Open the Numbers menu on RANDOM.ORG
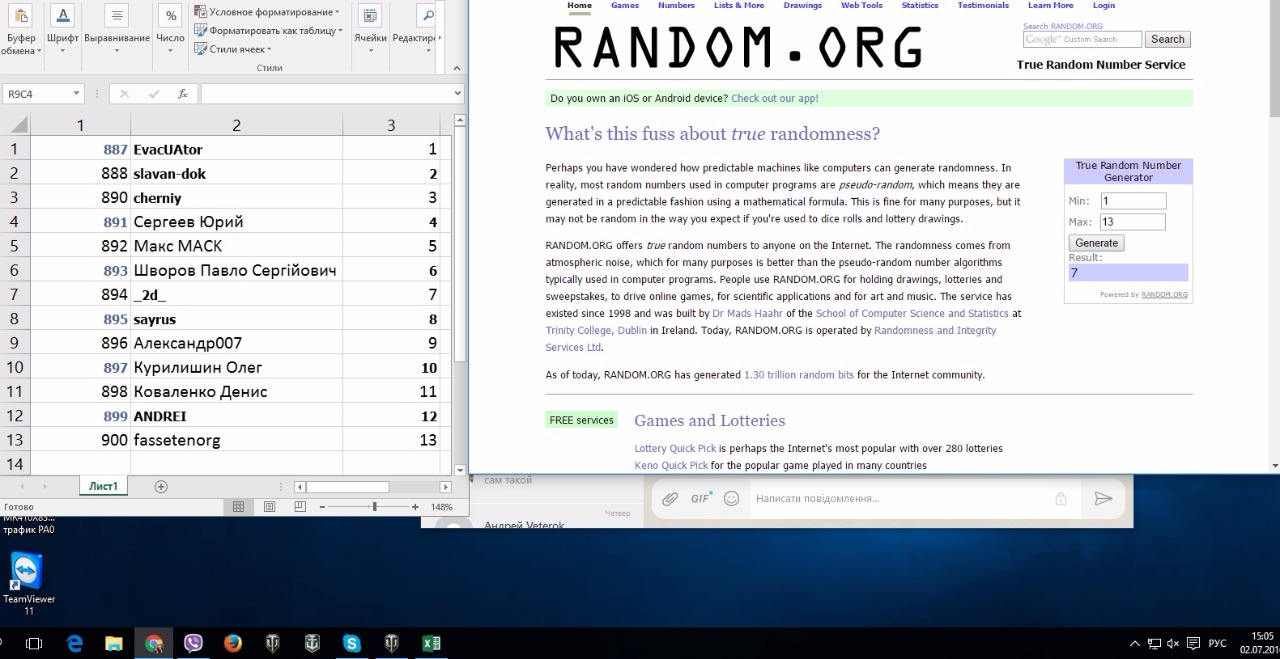 point(676,6)
